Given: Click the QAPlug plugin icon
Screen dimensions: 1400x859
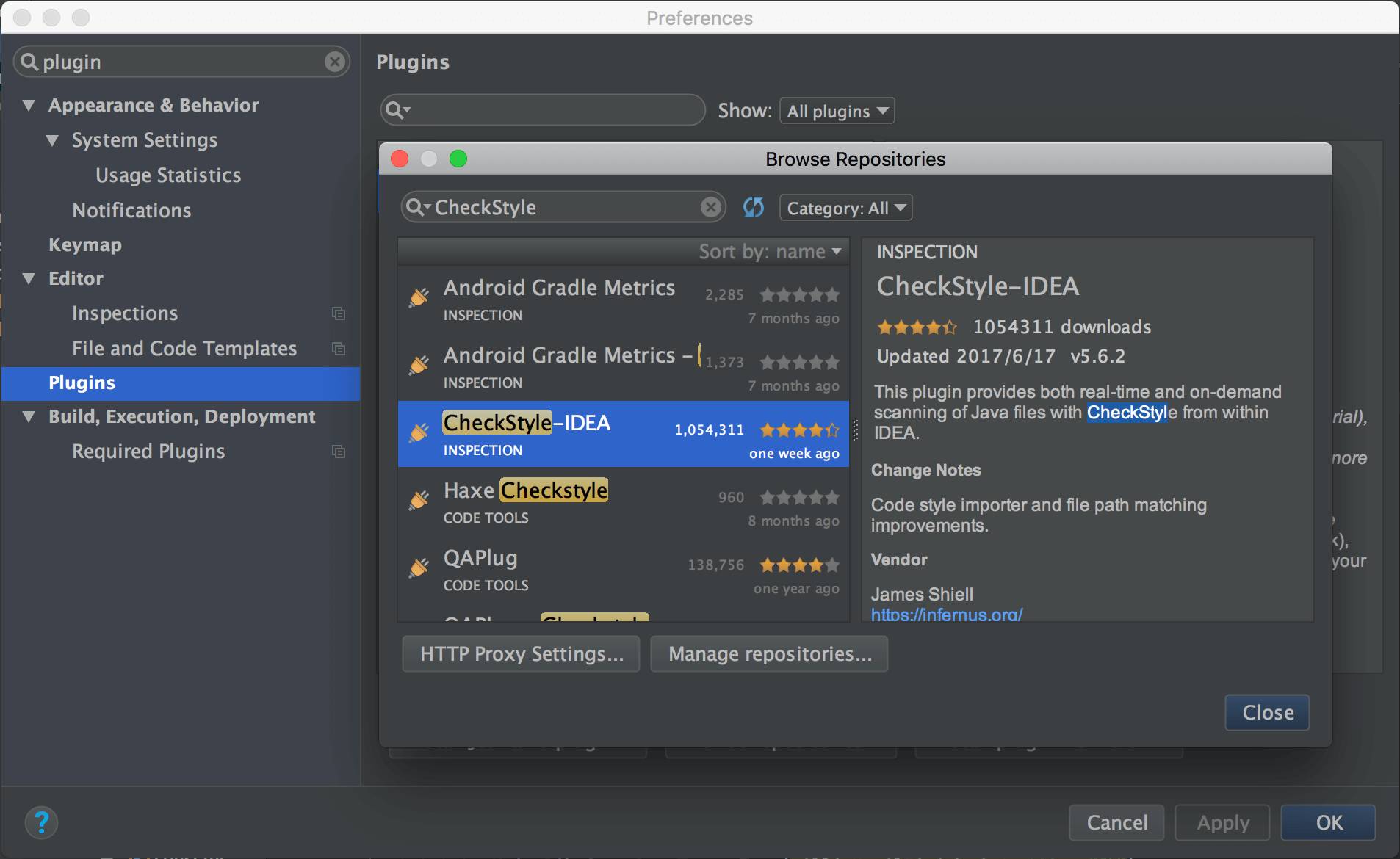Looking at the screenshot, I should (x=419, y=568).
